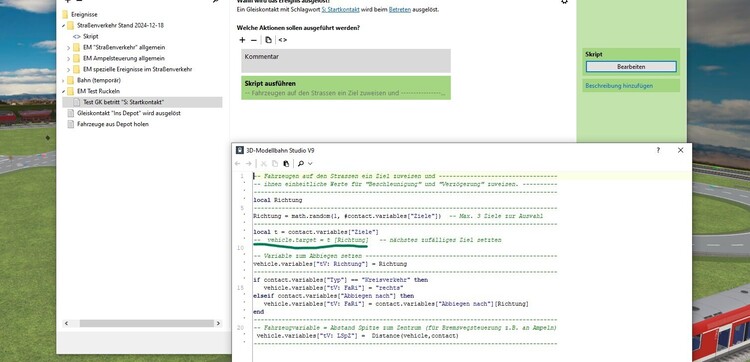This screenshot has width=750, height=362.
Task: Open the Skript item in the event tree
Action: pos(90,36)
